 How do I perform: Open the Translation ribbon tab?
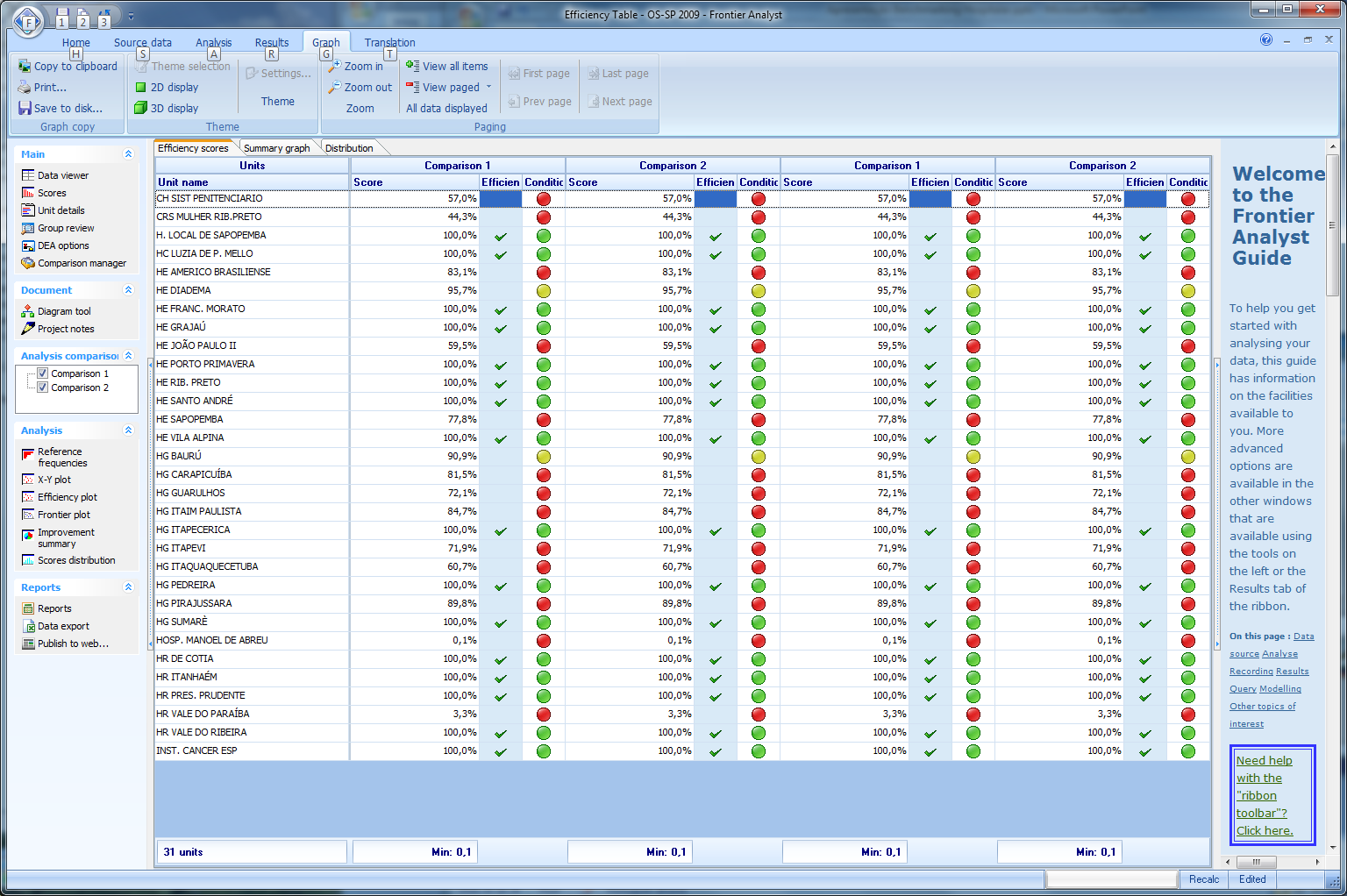click(390, 42)
